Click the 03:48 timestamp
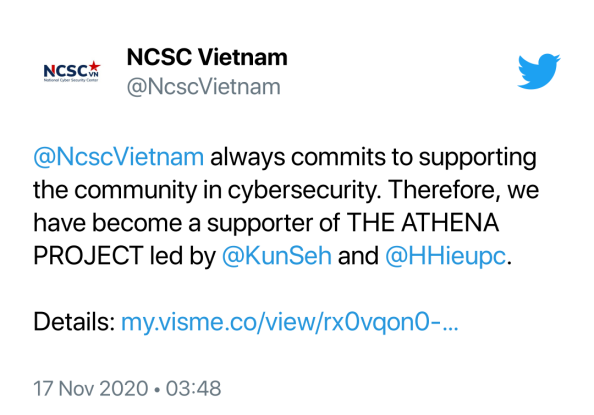594x415 pixels. click(193, 388)
